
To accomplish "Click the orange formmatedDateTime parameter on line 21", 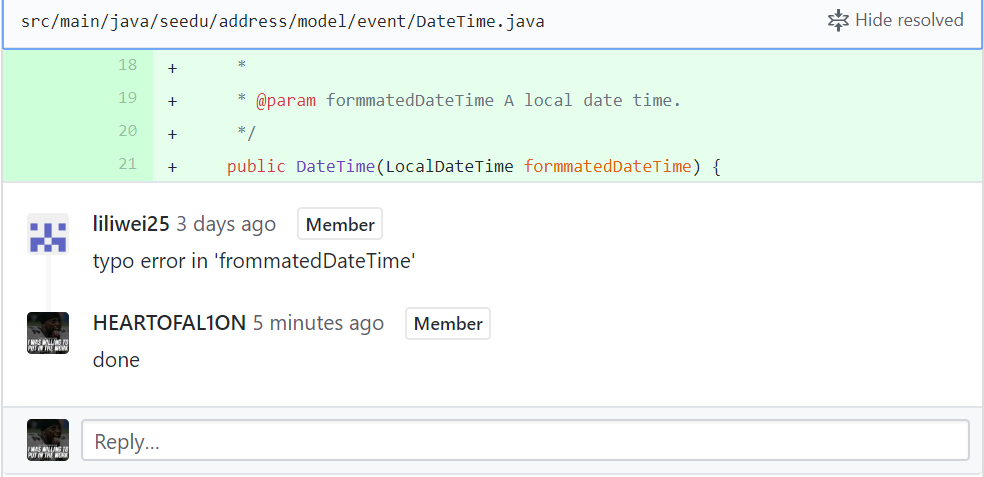I will pos(607,167).
